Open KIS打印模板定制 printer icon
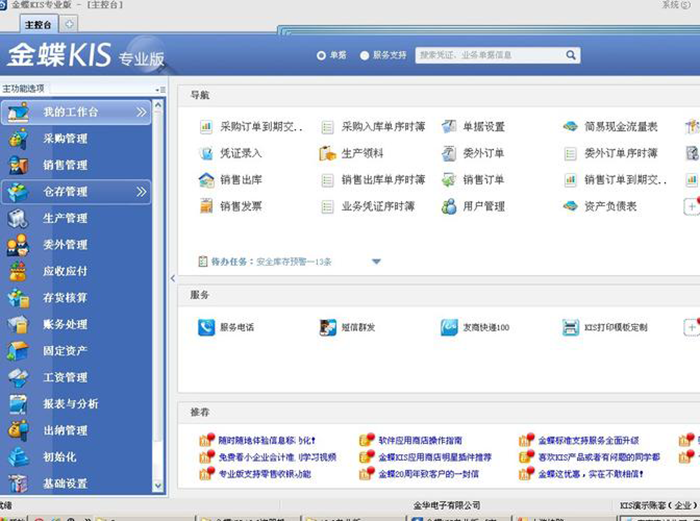Viewport: 700px width, 521px height. pos(571,327)
